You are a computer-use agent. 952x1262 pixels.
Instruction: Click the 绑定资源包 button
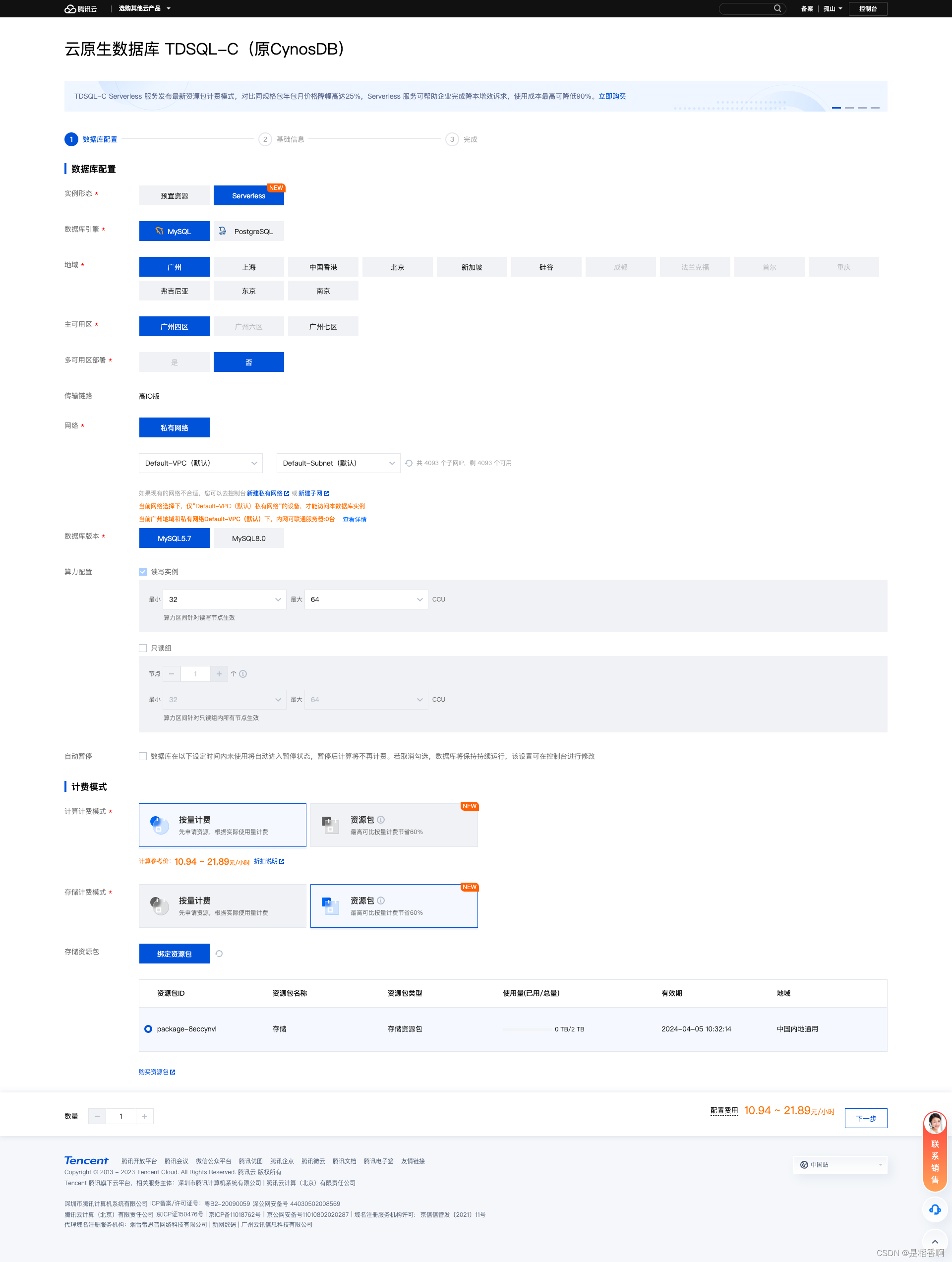(x=175, y=954)
